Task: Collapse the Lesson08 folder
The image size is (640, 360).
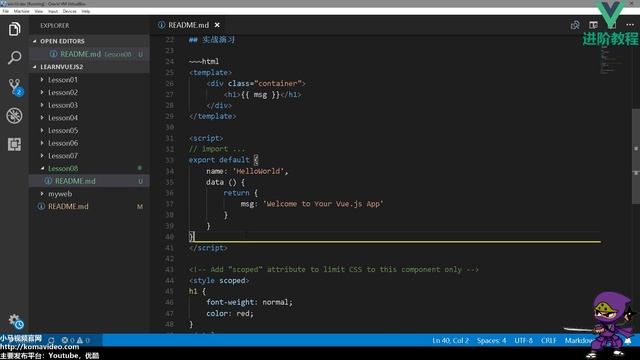Action: pos(62,168)
